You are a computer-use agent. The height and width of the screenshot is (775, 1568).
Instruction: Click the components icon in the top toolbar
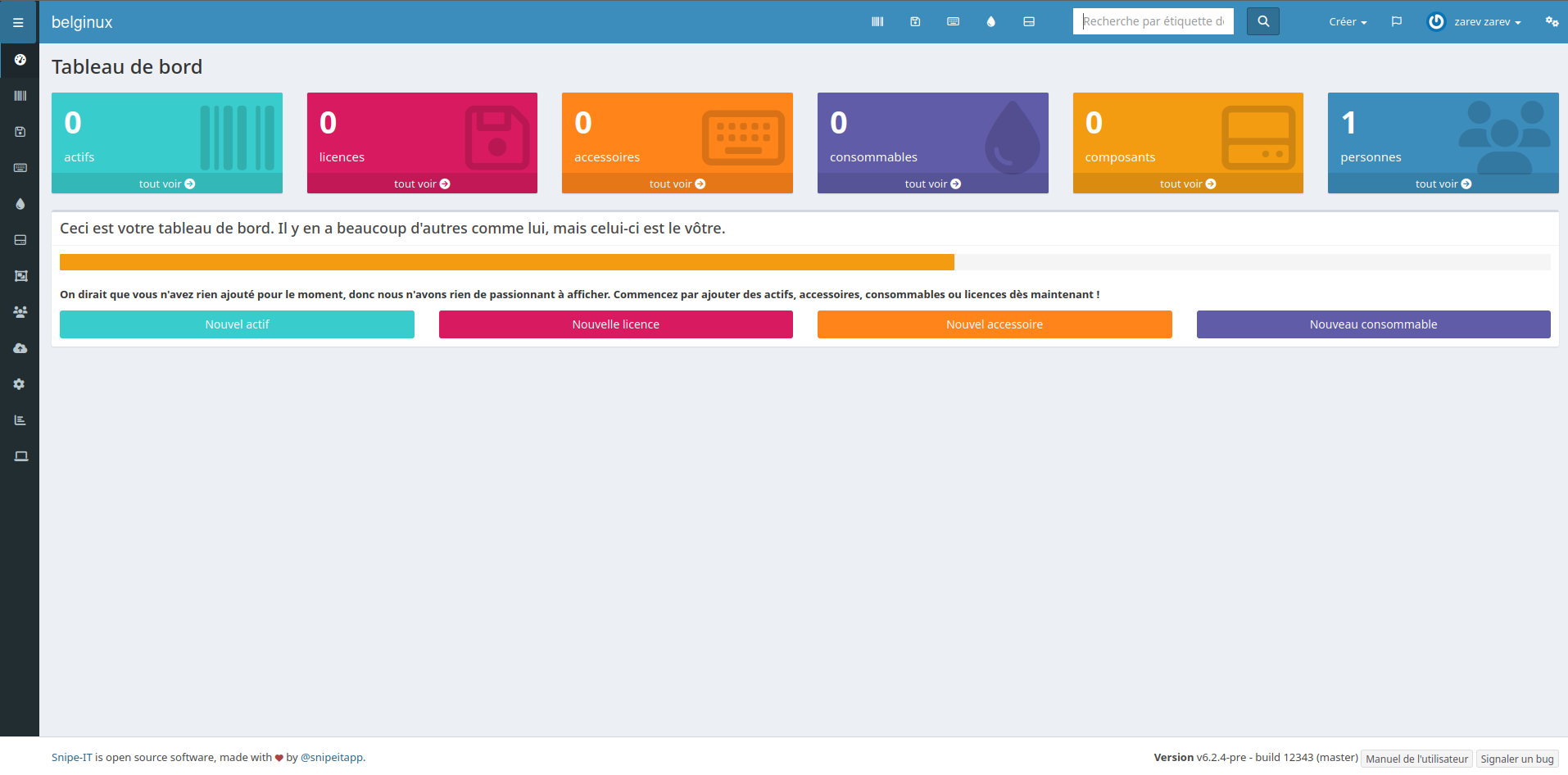[x=1029, y=21]
